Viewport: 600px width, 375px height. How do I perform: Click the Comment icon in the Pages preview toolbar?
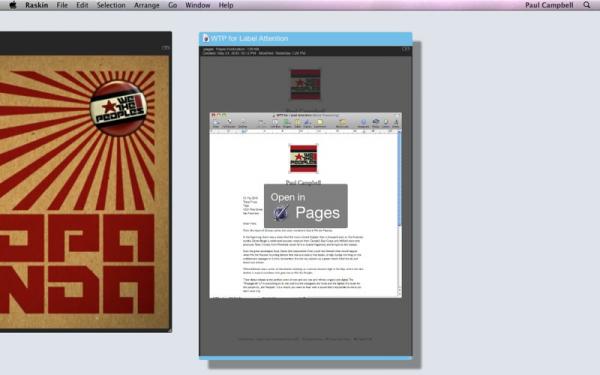point(320,122)
